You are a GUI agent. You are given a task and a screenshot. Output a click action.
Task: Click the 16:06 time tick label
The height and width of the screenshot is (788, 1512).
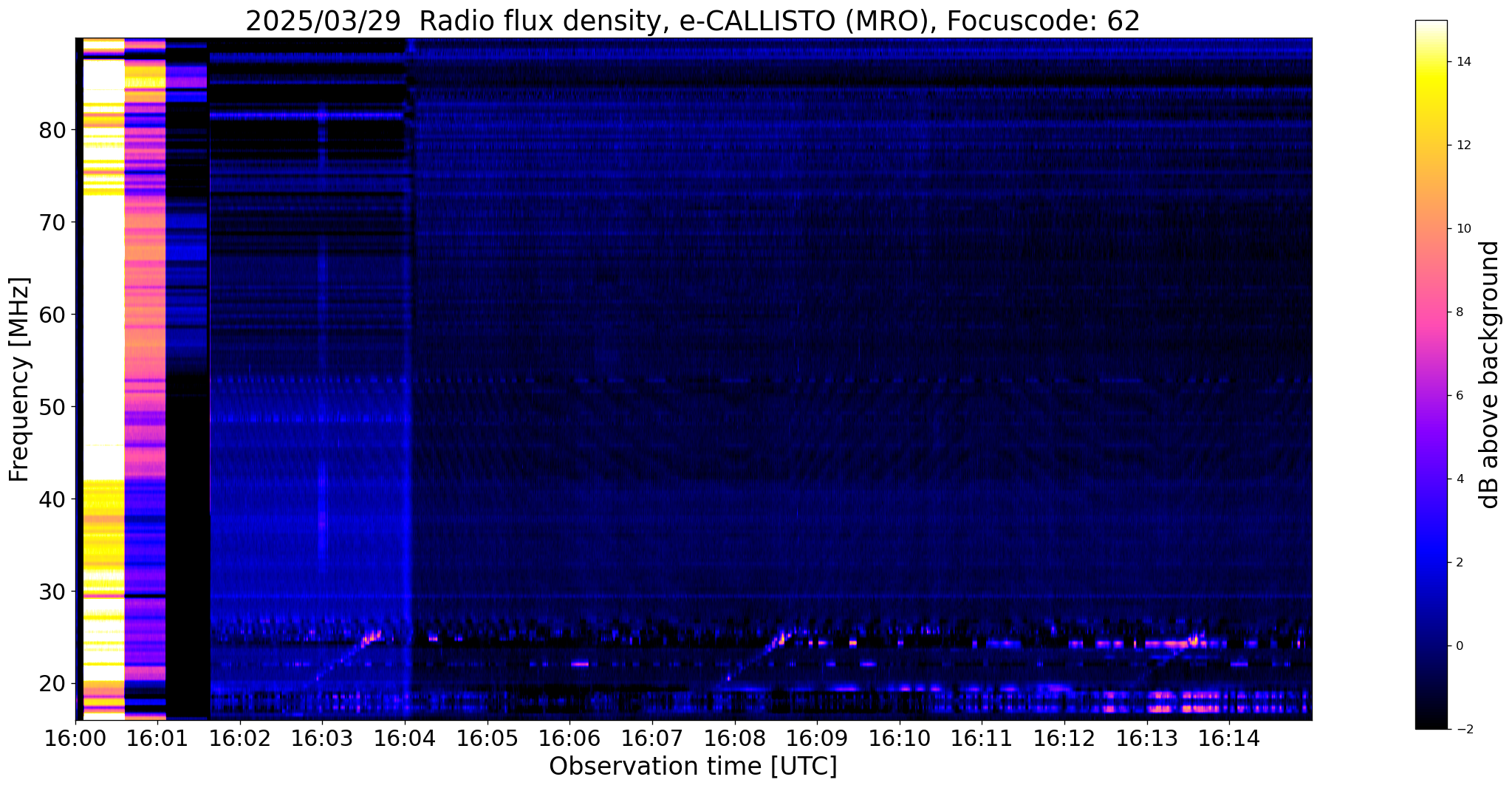[569, 738]
